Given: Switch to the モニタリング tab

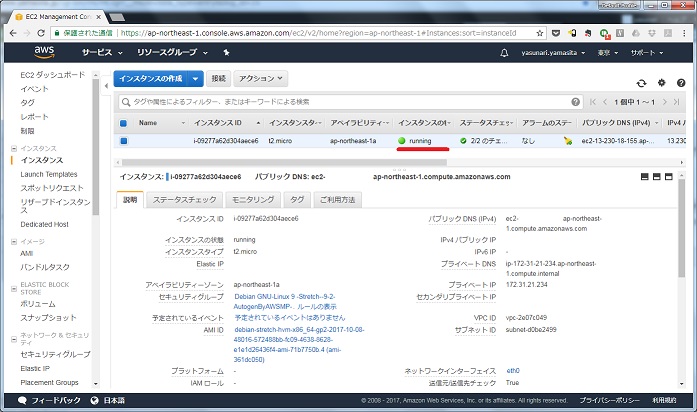Looking at the screenshot, I should click(x=253, y=200).
